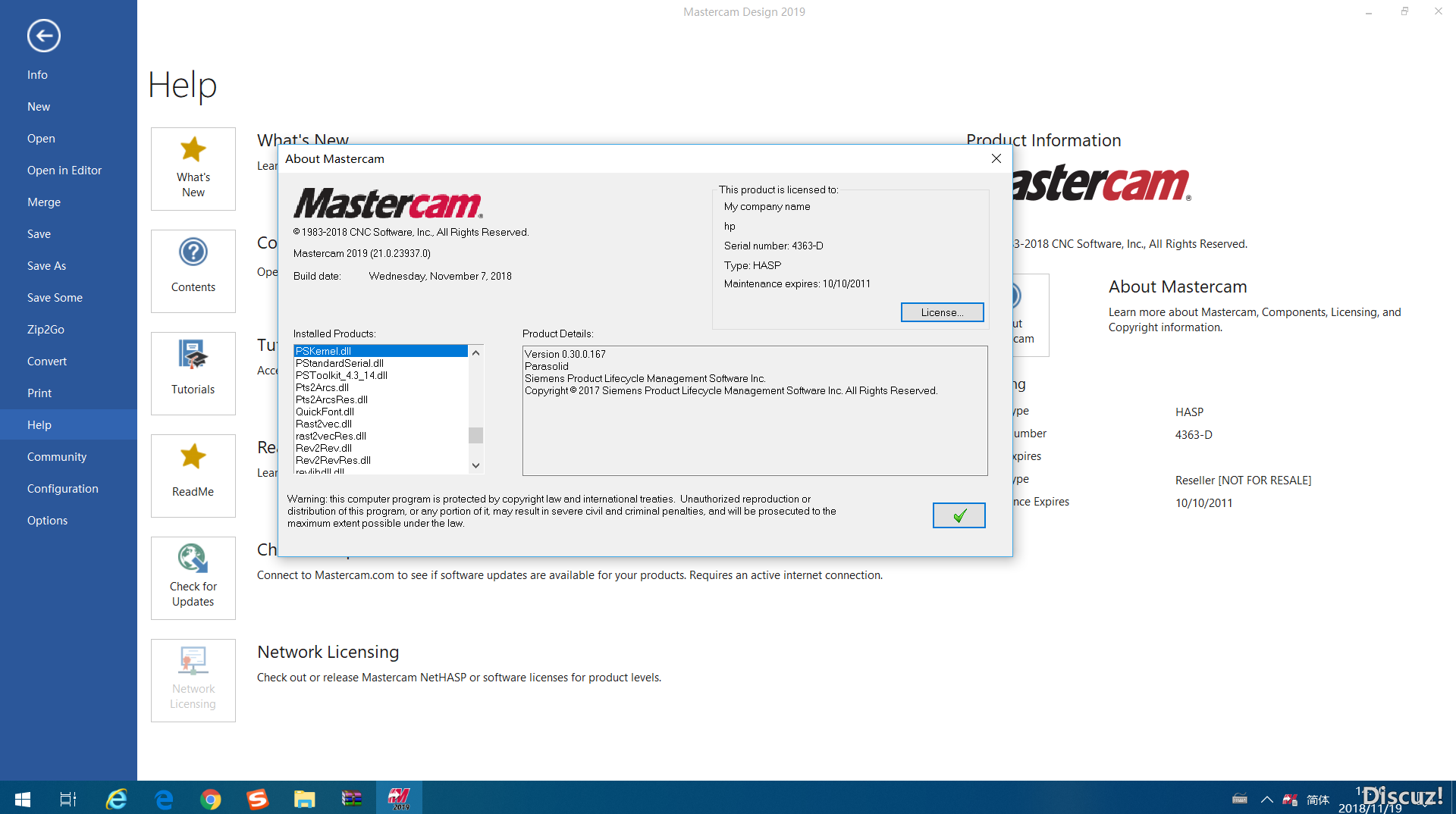Confirm About dialog with green checkmark
The width and height of the screenshot is (1456, 814).
coord(959,515)
